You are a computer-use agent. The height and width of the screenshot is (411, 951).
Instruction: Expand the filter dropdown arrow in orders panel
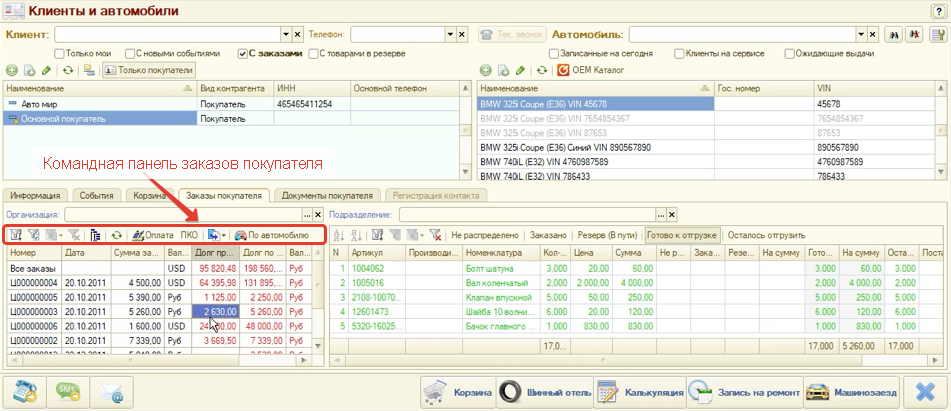pyautogui.click(x=60, y=235)
